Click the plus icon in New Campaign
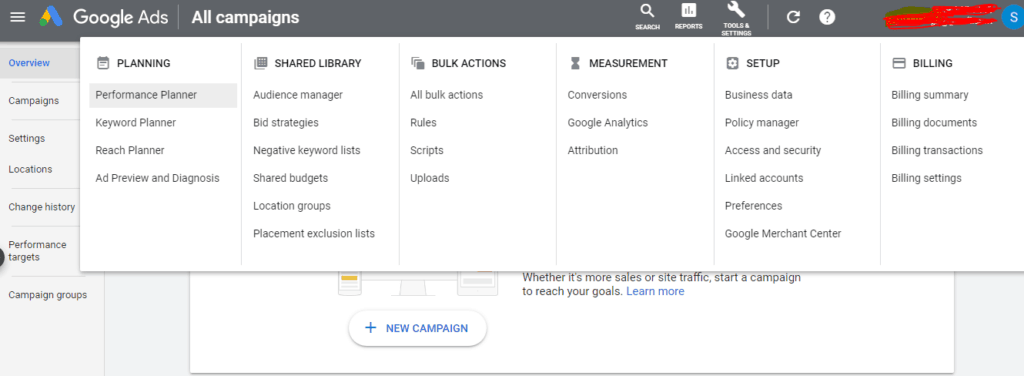Image resolution: width=1024 pixels, height=376 pixels. (x=370, y=328)
